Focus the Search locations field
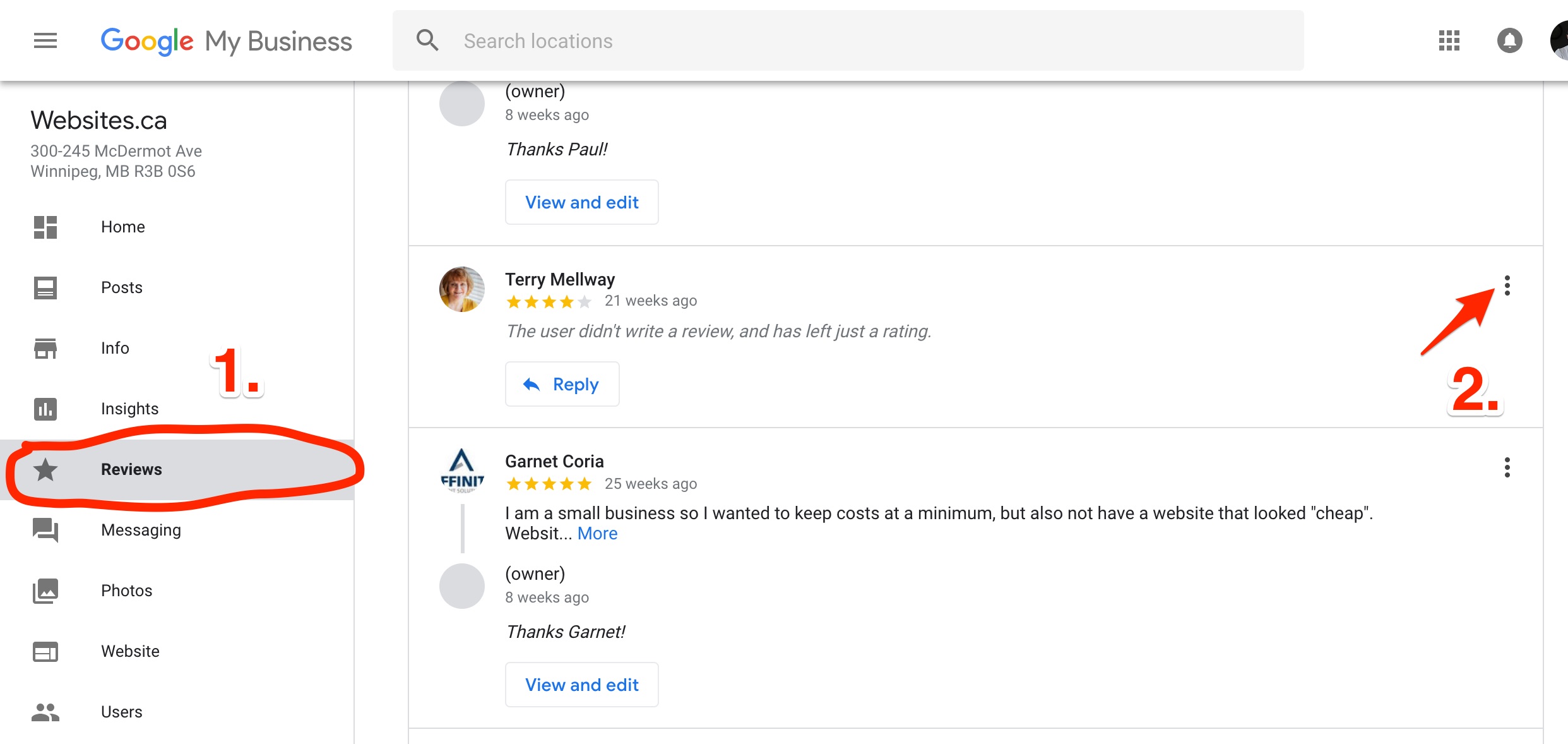 (848, 41)
